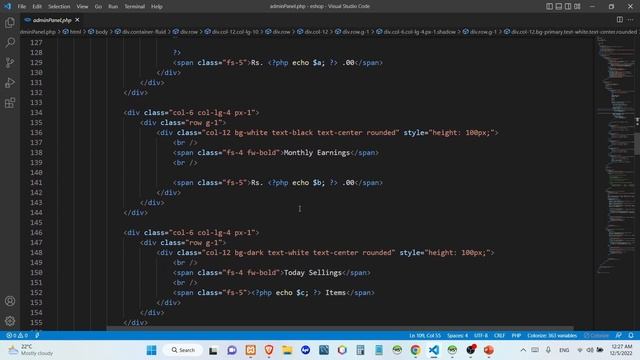Change Spaces: 4 indentation setting
This screenshot has height=360, width=640.
tap(458, 336)
